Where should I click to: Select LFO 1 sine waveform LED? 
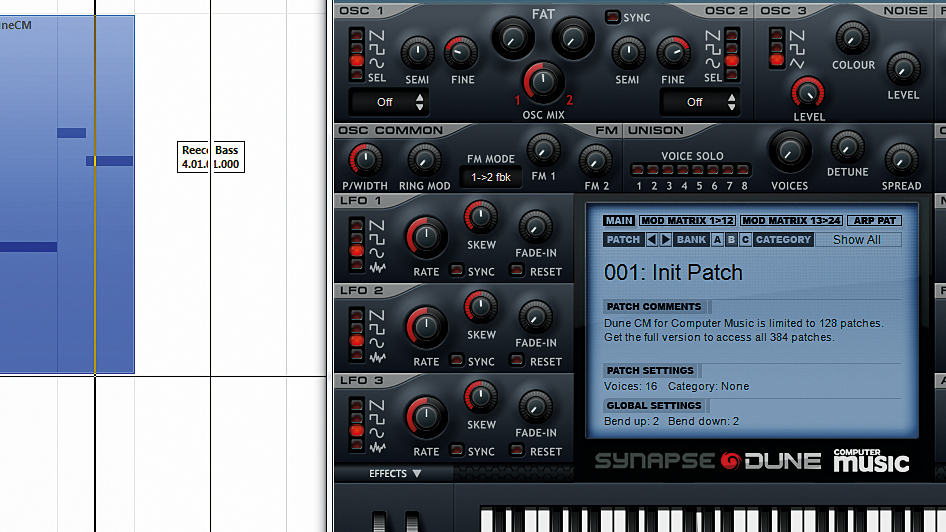357,252
